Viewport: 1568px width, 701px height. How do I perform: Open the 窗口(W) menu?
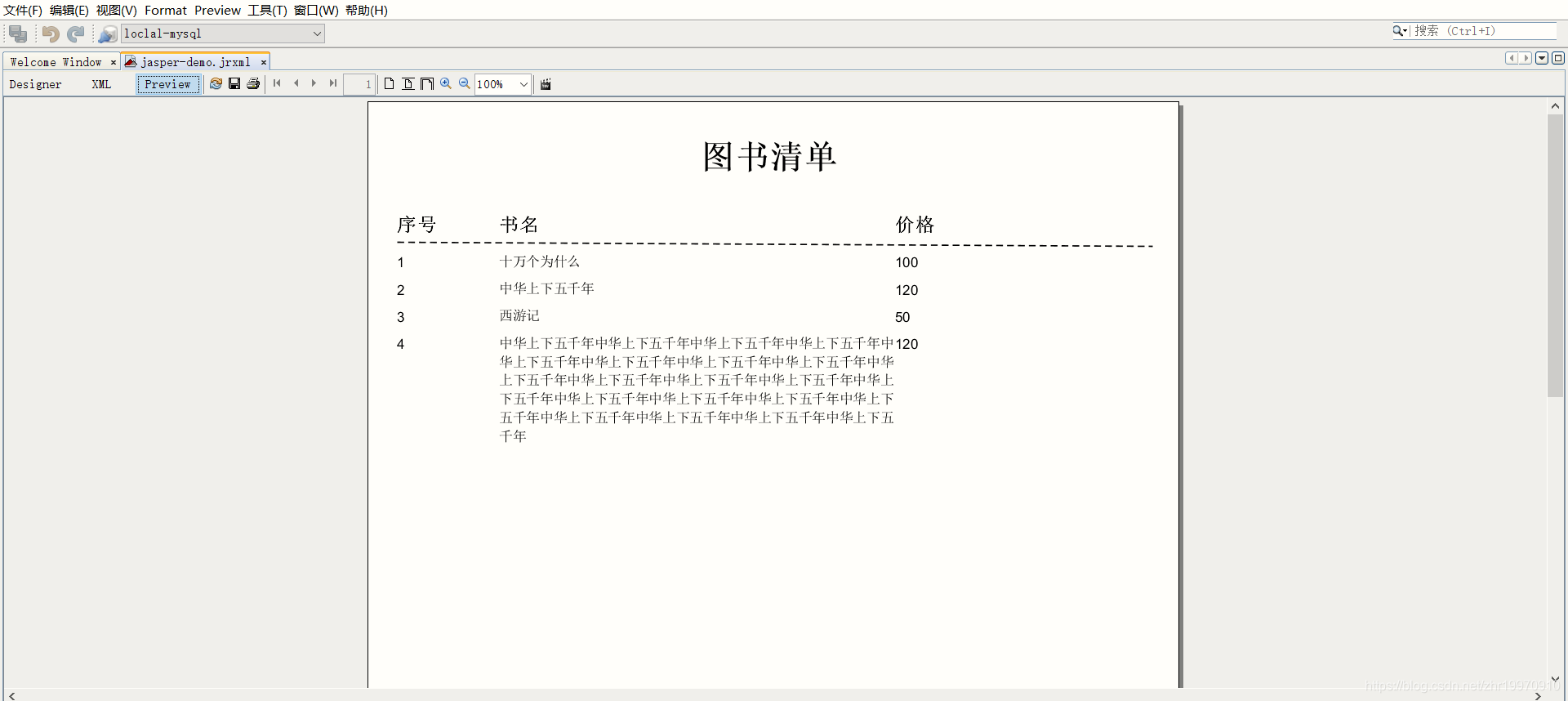coord(316,10)
